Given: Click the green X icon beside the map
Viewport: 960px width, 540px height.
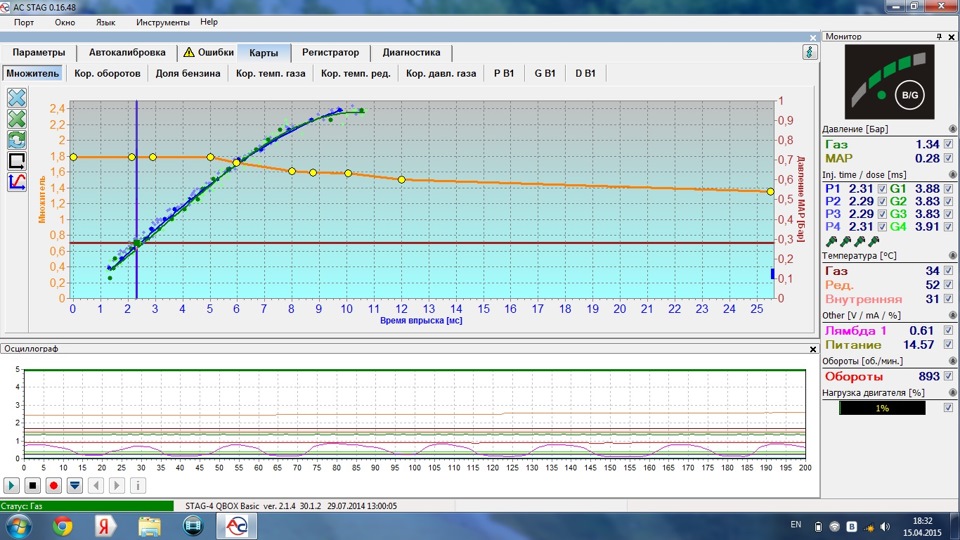Looking at the screenshot, I should (17, 119).
